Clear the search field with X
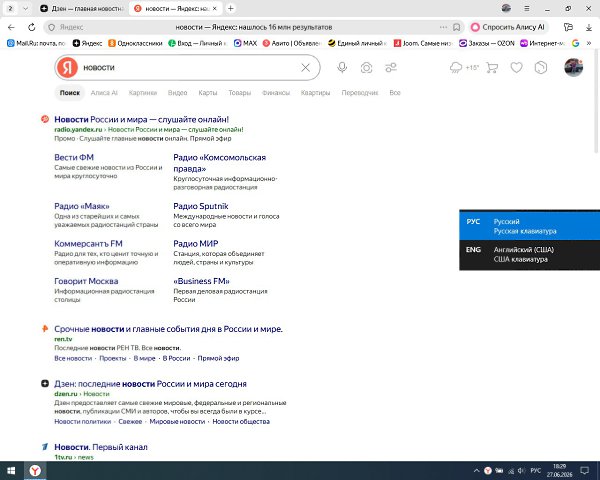 pos(305,68)
